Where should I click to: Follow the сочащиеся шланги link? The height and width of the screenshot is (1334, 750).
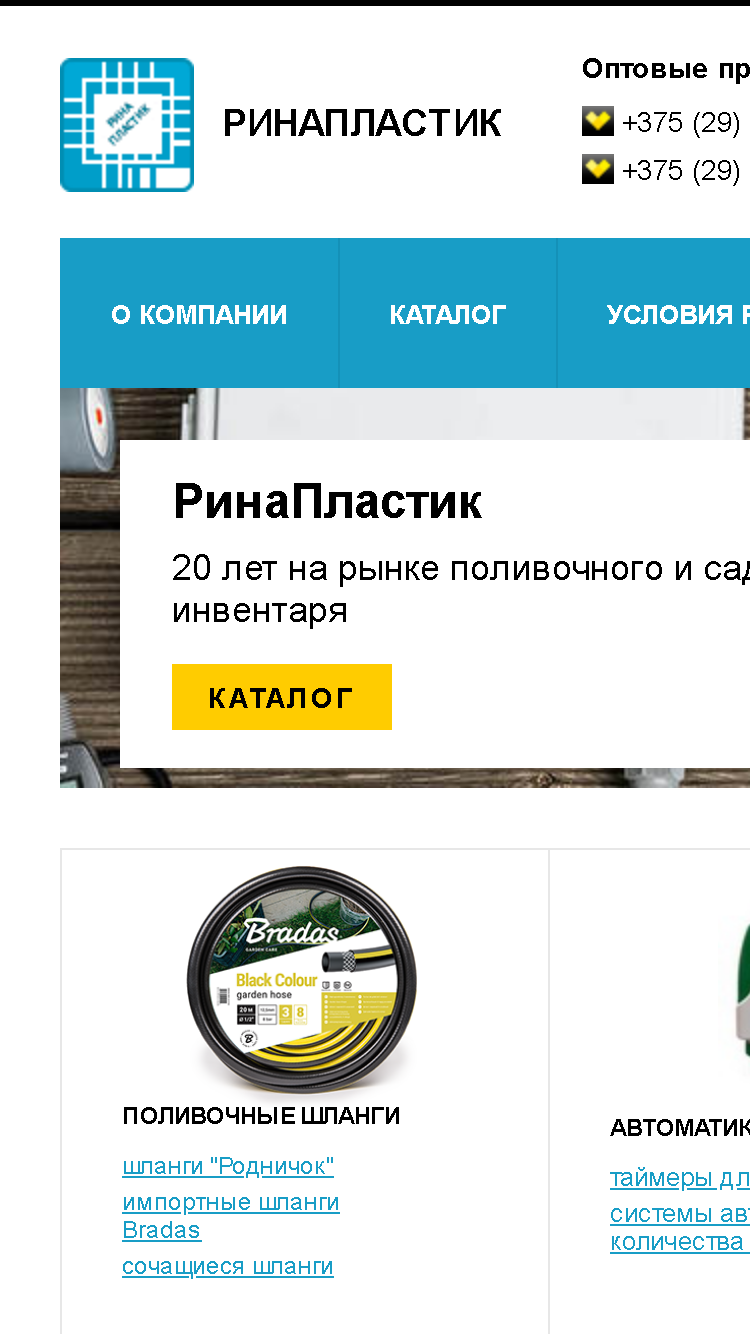[228, 1266]
